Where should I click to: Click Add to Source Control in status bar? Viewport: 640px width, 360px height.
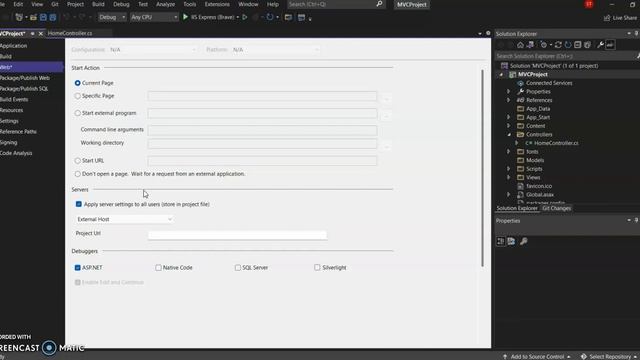pyautogui.click(x=537, y=357)
